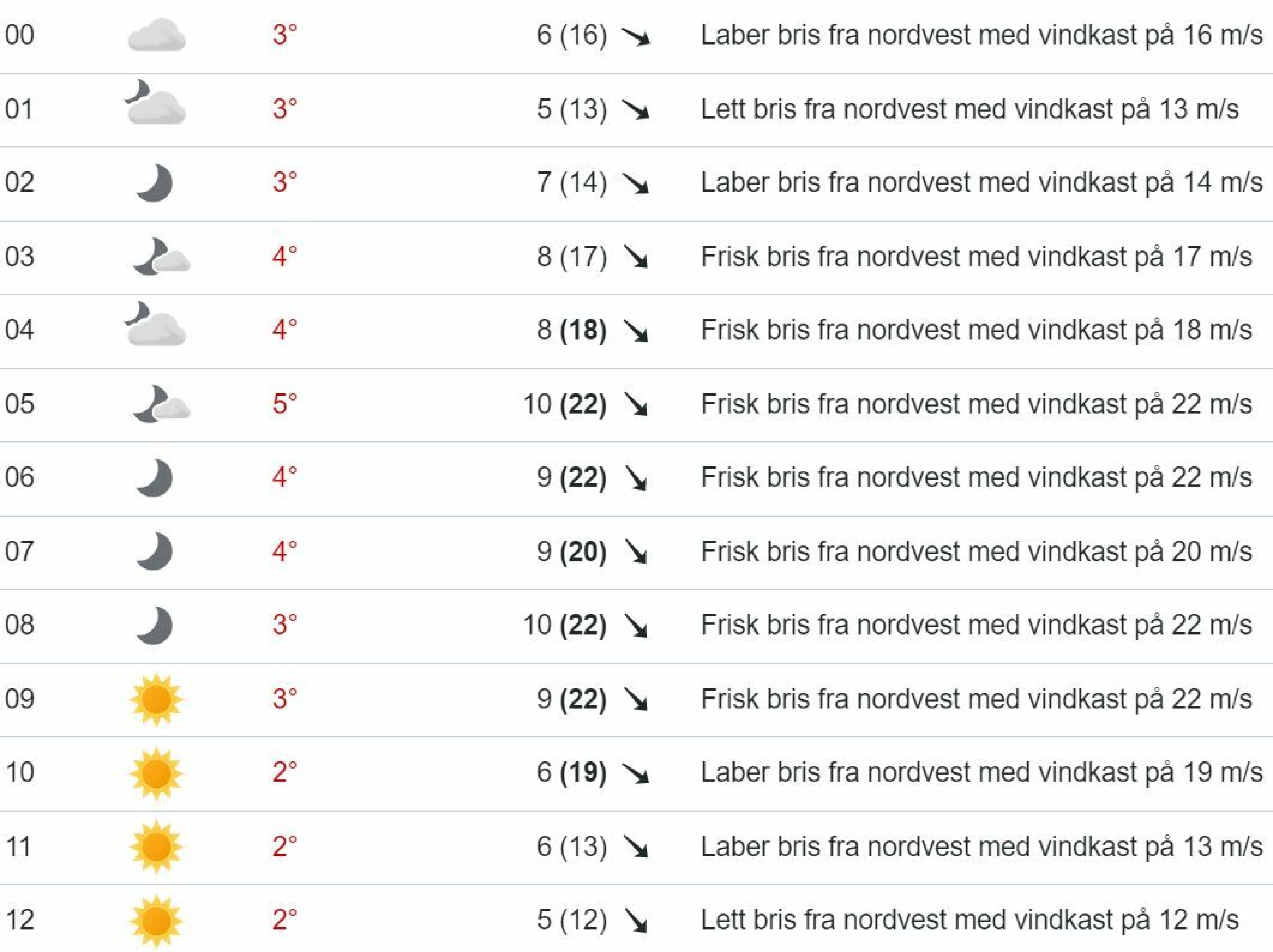Select the 3° temperature at hour 00

(285, 35)
